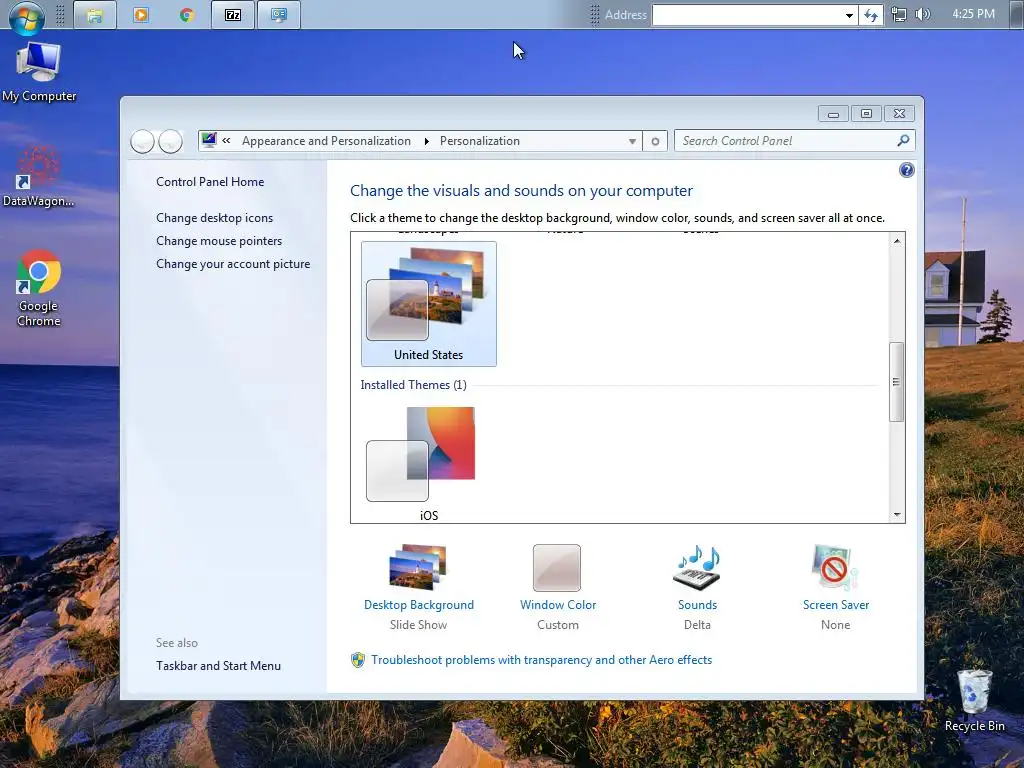Click into the taskbar Address field
This screenshot has height=768, width=1024.
[x=747, y=15]
